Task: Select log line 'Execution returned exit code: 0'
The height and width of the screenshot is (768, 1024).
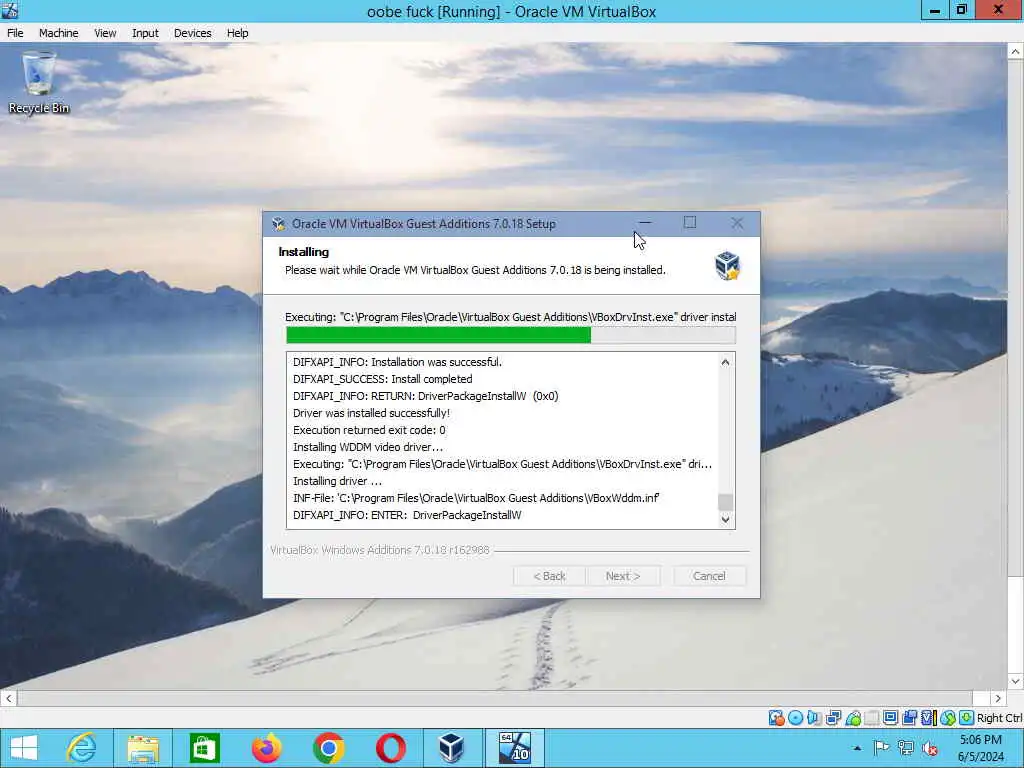Action: click(x=369, y=430)
